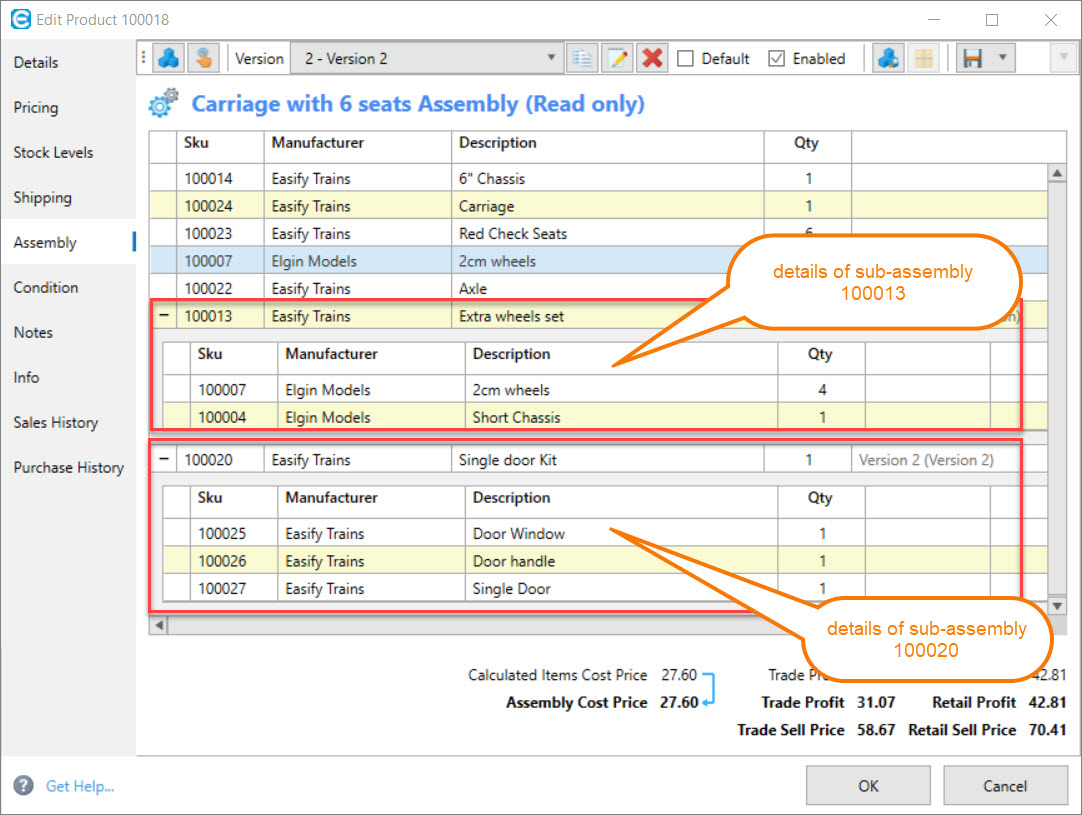This screenshot has width=1082, height=815.
Task: Click the copy version document icon
Action: pos(582,59)
